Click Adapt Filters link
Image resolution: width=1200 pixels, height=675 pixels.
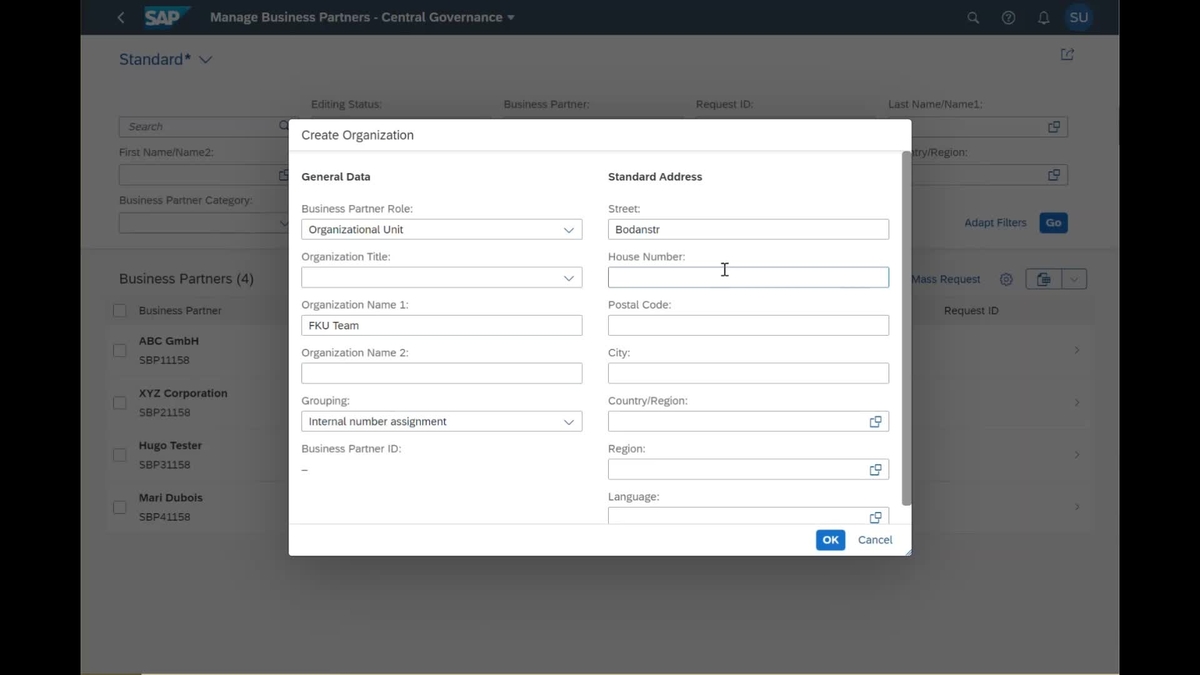click(x=994, y=222)
